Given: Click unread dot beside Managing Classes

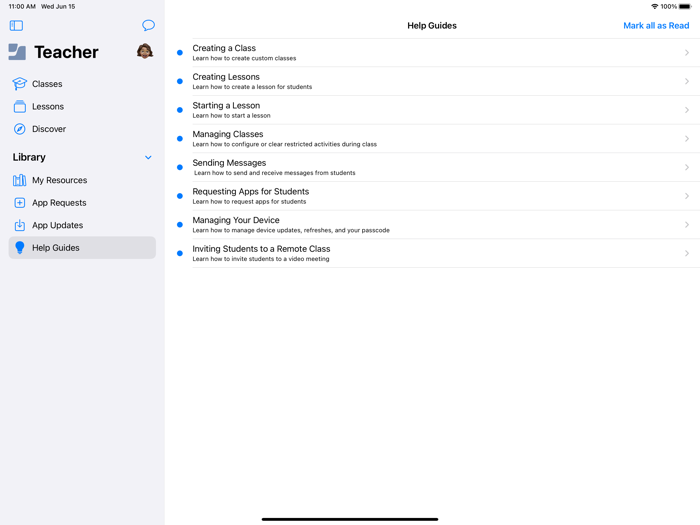Looking at the screenshot, I should 179,138.
